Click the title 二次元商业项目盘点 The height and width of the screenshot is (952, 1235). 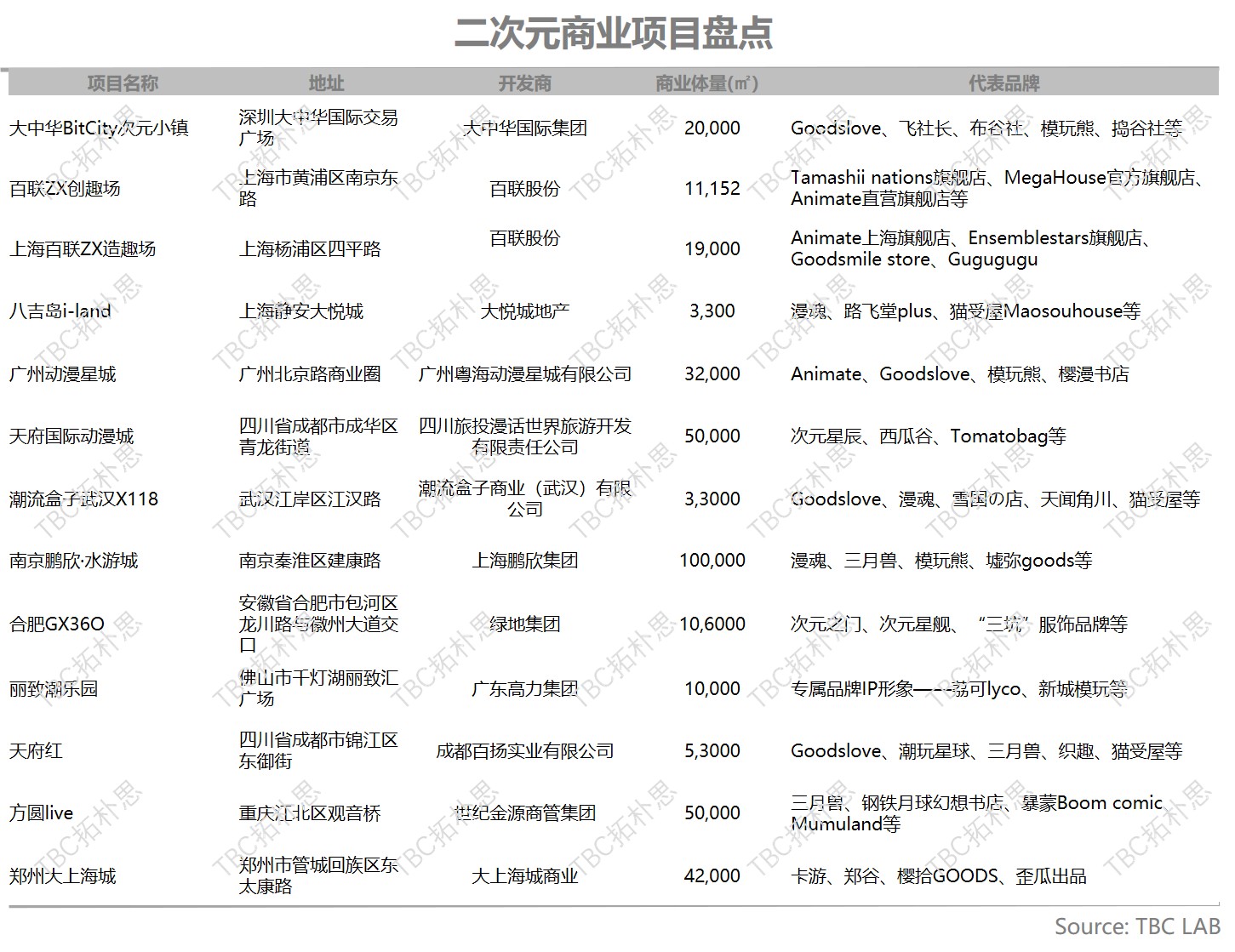click(x=613, y=33)
